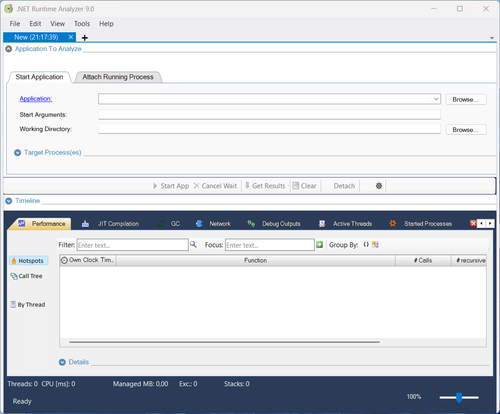Click the Threads: 0 status text
Image resolution: width=500 pixels, height=414 pixels.
coord(23,384)
